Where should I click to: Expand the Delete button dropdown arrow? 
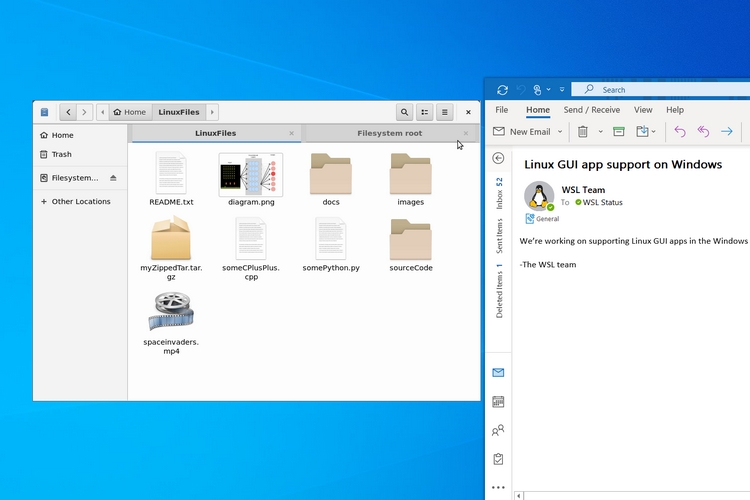(x=600, y=131)
